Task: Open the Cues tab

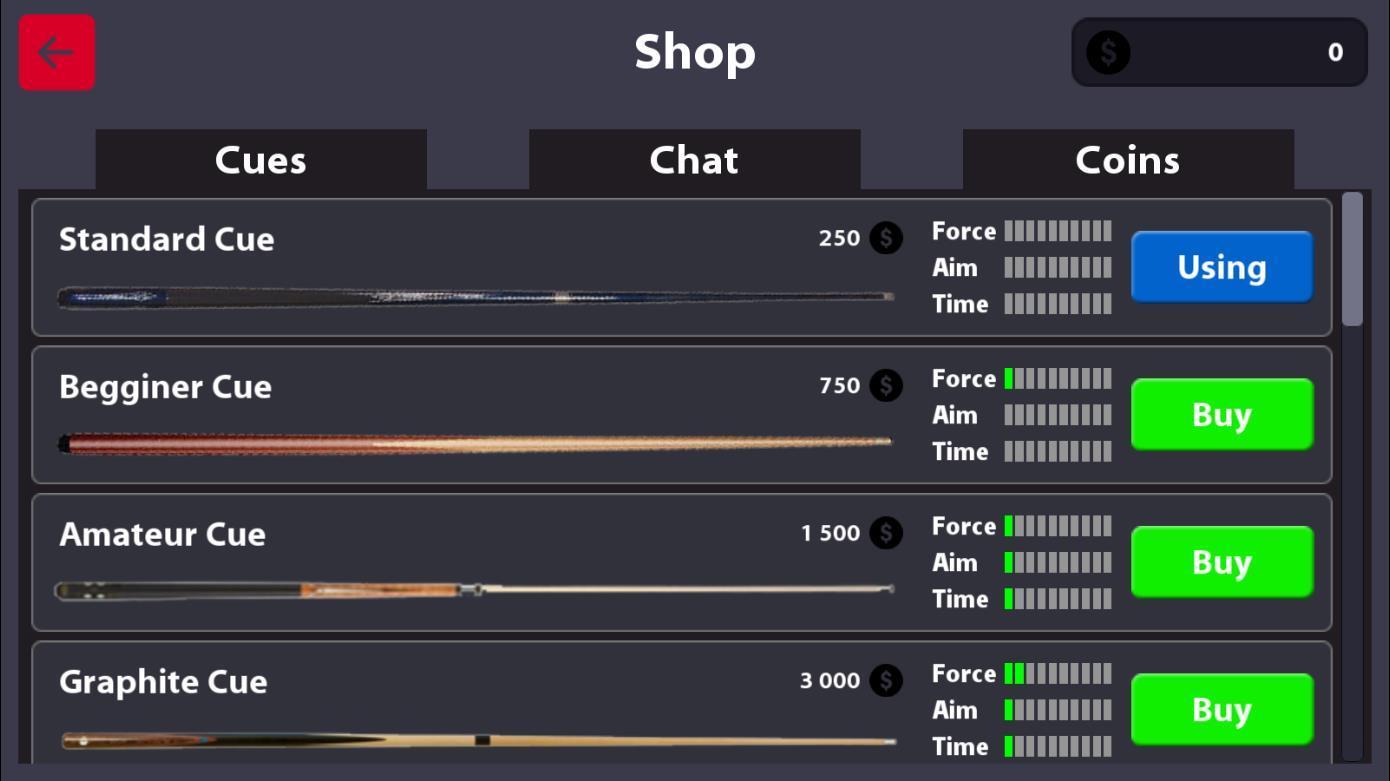Action: (261, 160)
